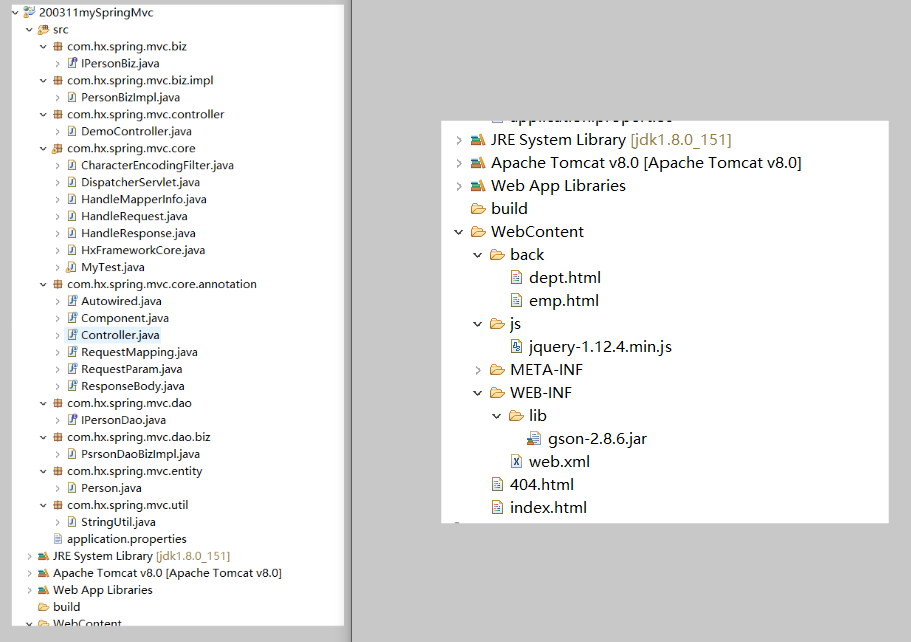This screenshot has height=642, width=911.
Task: Expand Apache Tomcat v8.0 in right panel
Action: pos(459,163)
